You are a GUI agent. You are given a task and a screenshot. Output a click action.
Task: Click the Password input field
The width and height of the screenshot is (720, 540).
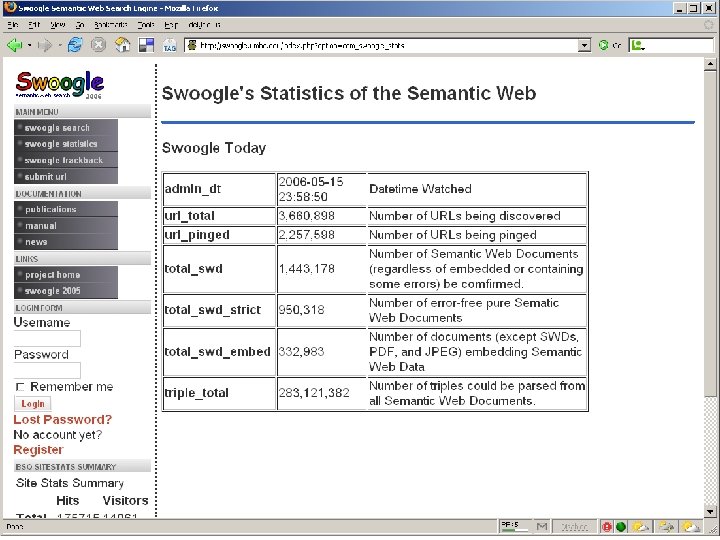click(47, 370)
